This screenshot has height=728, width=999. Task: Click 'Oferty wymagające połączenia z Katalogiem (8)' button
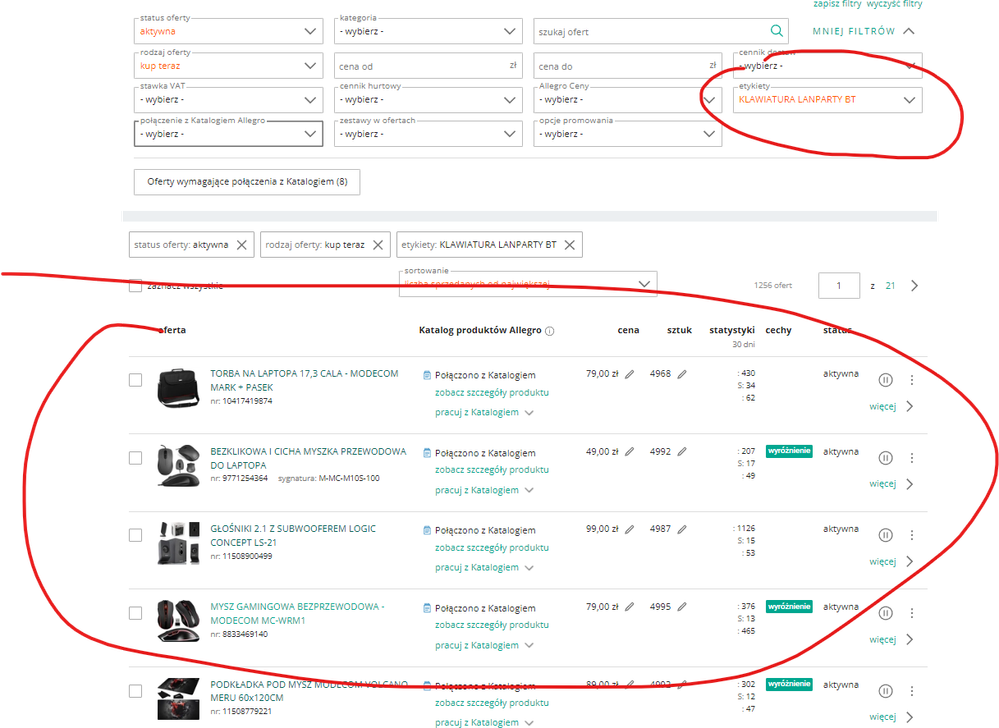coord(247,182)
